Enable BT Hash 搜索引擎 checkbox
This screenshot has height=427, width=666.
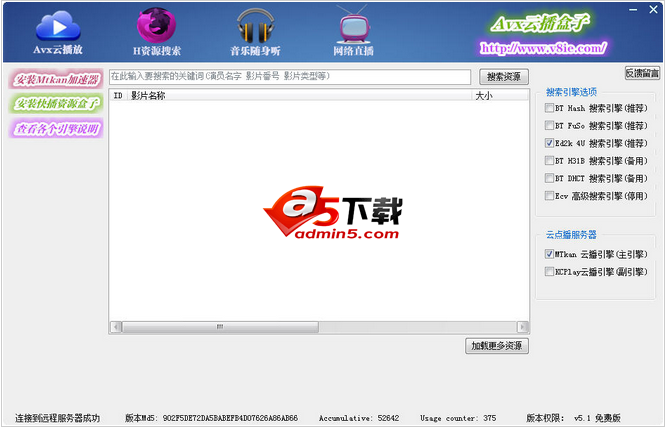click(549, 108)
